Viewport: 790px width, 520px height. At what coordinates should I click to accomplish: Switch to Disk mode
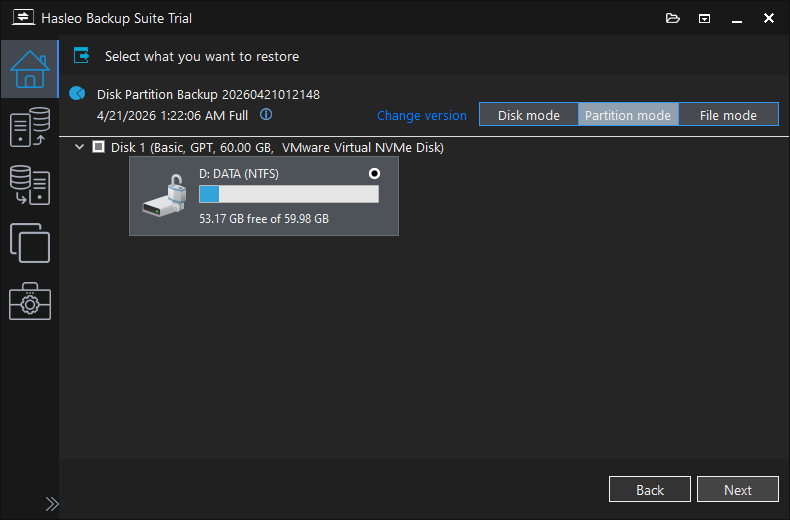[529, 115]
